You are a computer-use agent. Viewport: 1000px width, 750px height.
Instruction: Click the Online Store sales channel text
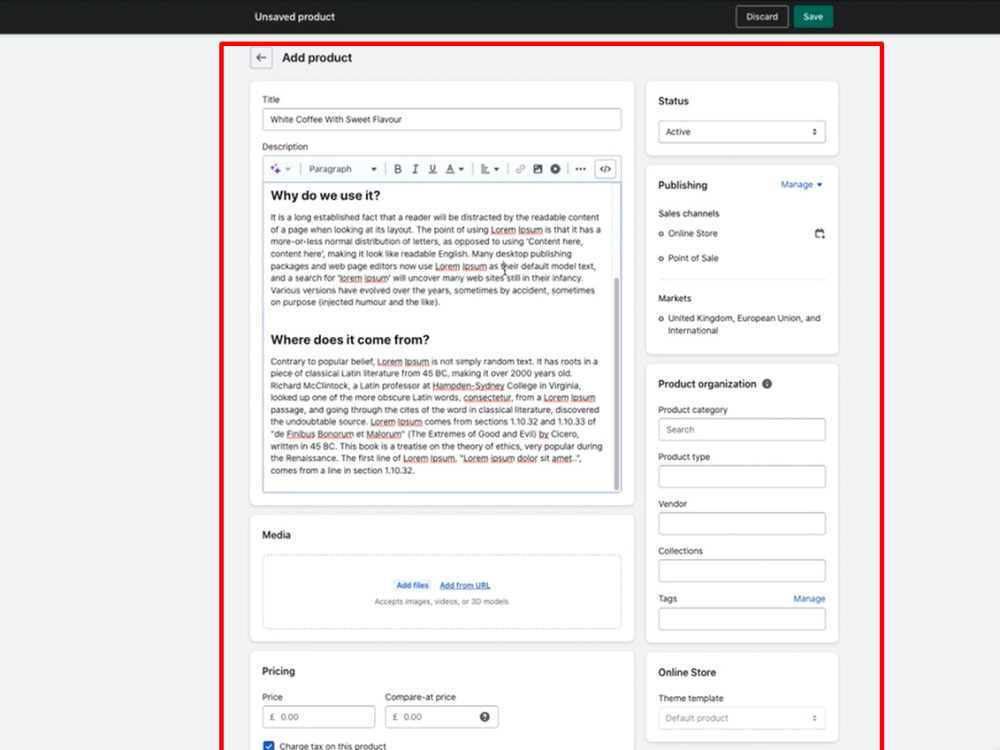(x=693, y=233)
